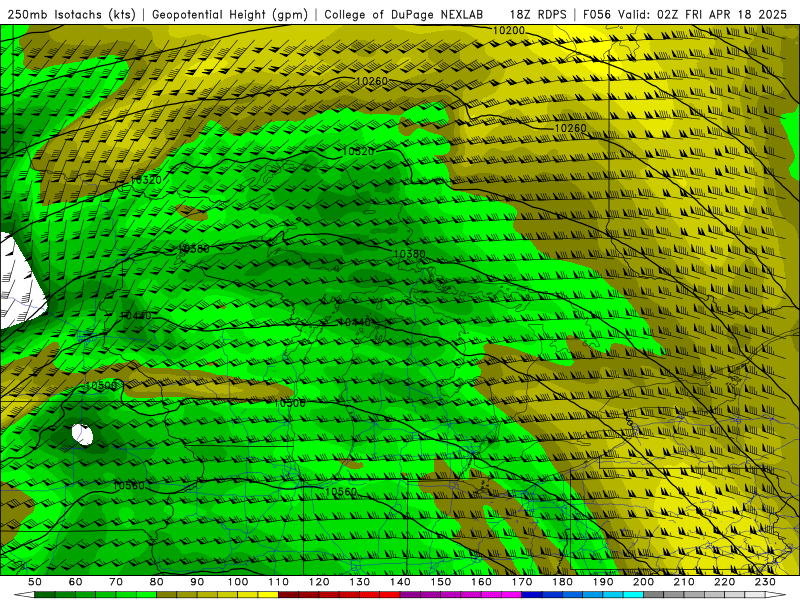Click the color scale value 70

[116, 582]
